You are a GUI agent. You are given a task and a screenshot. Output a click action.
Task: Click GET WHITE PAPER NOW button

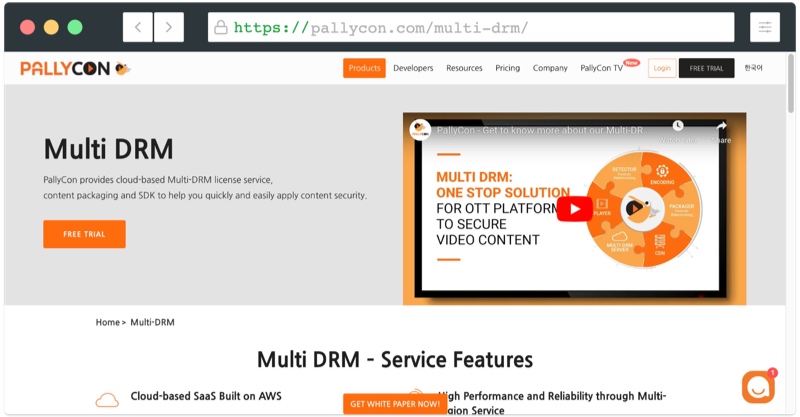[395, 404]
